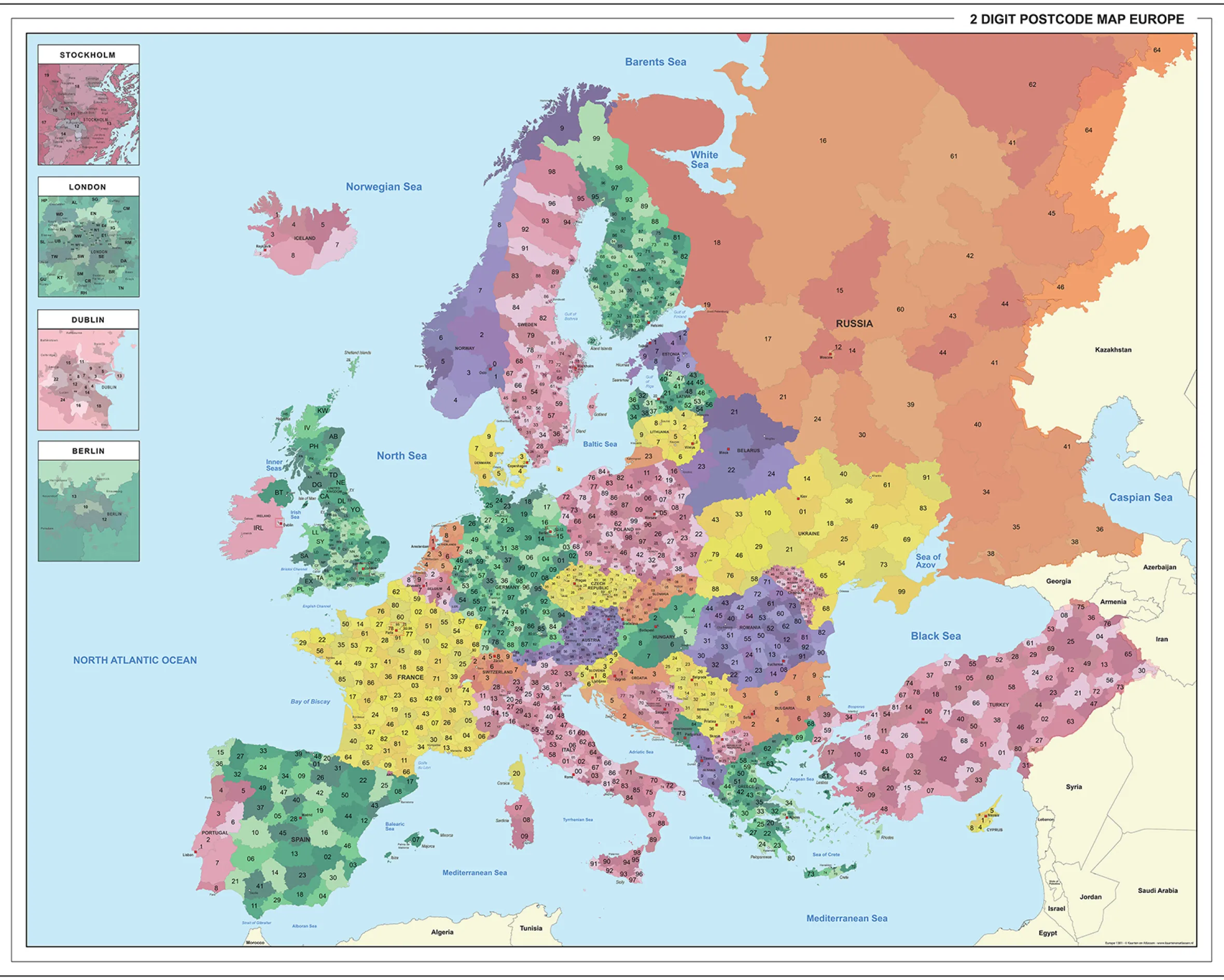Click the 'Iran' country label
The width and height of the screenshot is (1224, 980).
1162,639
